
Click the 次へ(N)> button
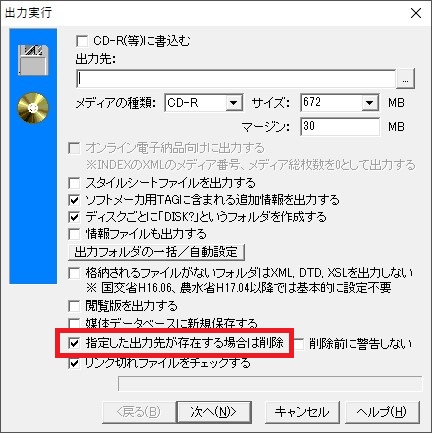coord(214,412)
